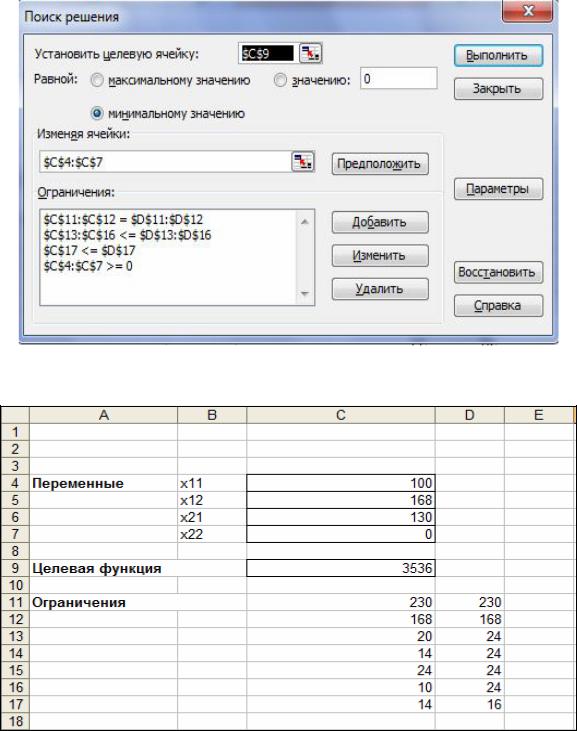Click constraints list scroll up arrow

click(305, 221)
